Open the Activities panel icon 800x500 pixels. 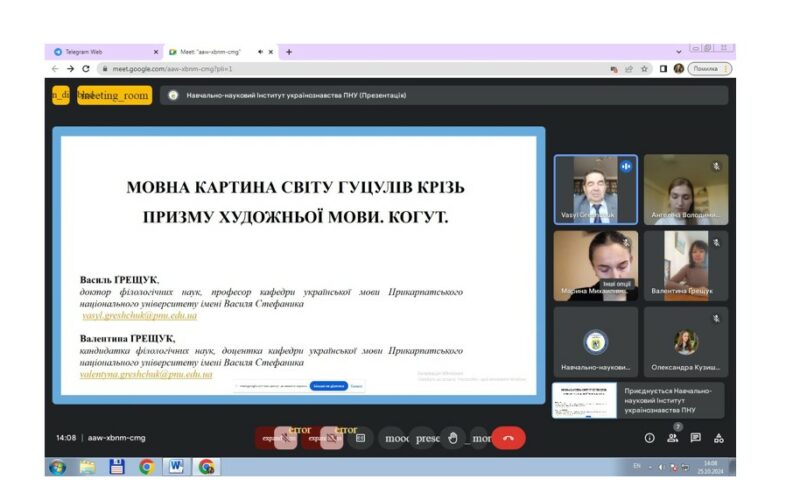[x=718, y=438]
